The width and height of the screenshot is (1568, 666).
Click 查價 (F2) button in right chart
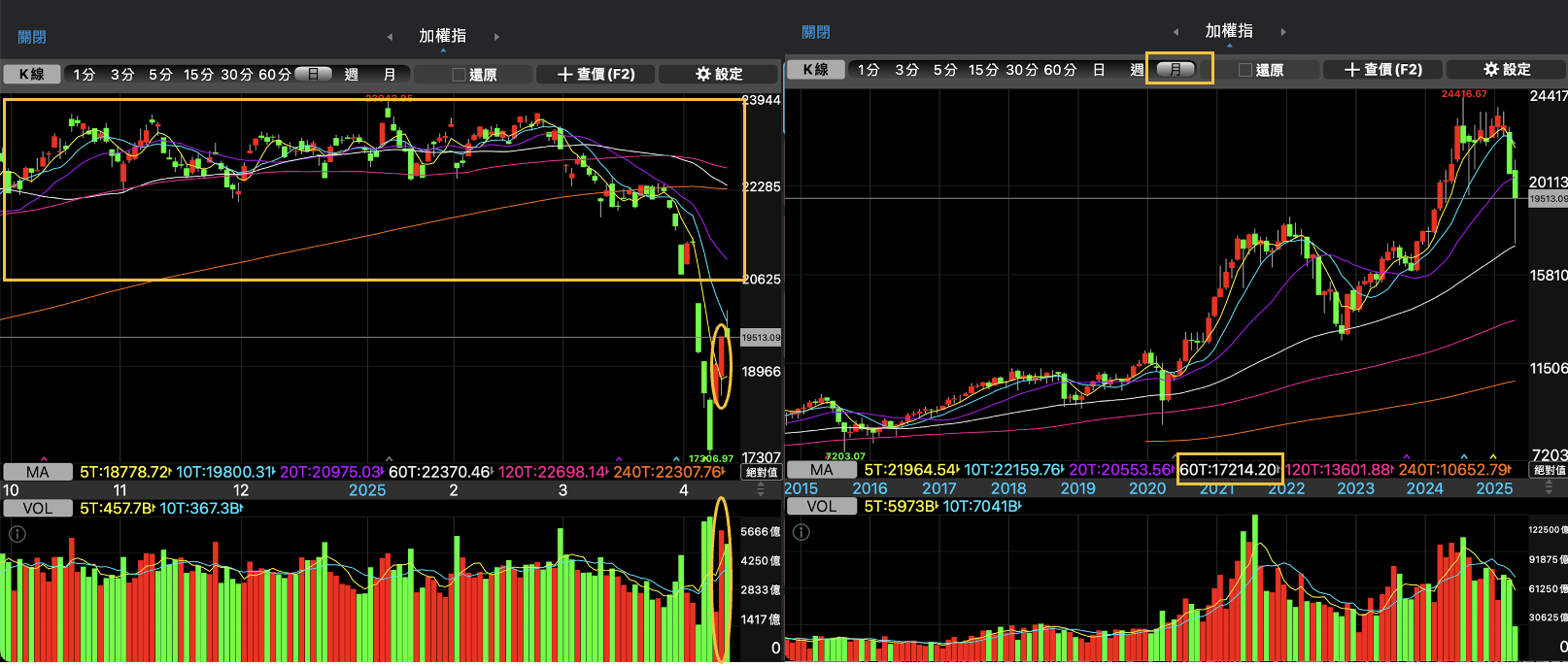pos(1382,70)
